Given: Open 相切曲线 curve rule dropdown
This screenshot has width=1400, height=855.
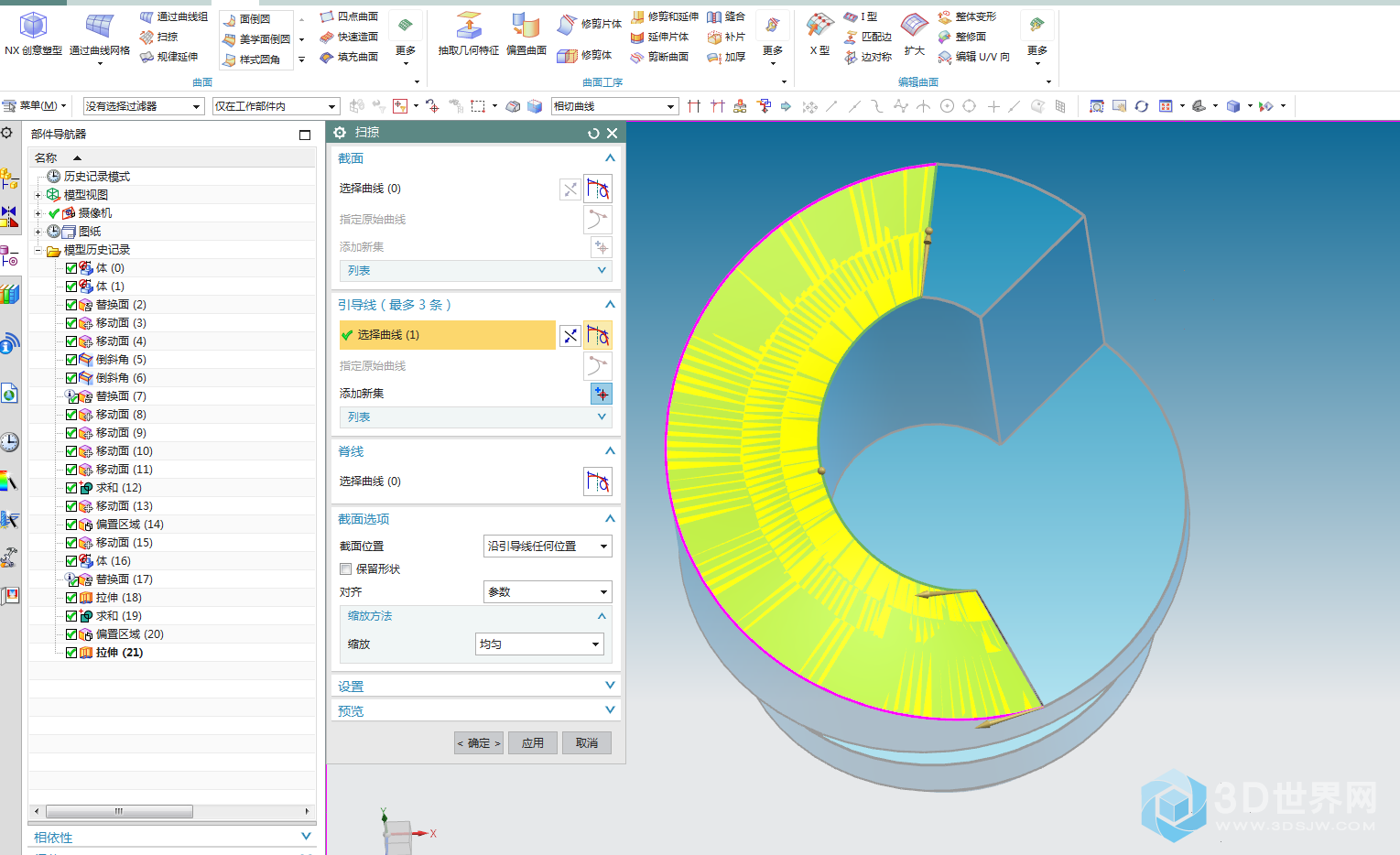Looking at the screenshot, I should tap(614, 106).
